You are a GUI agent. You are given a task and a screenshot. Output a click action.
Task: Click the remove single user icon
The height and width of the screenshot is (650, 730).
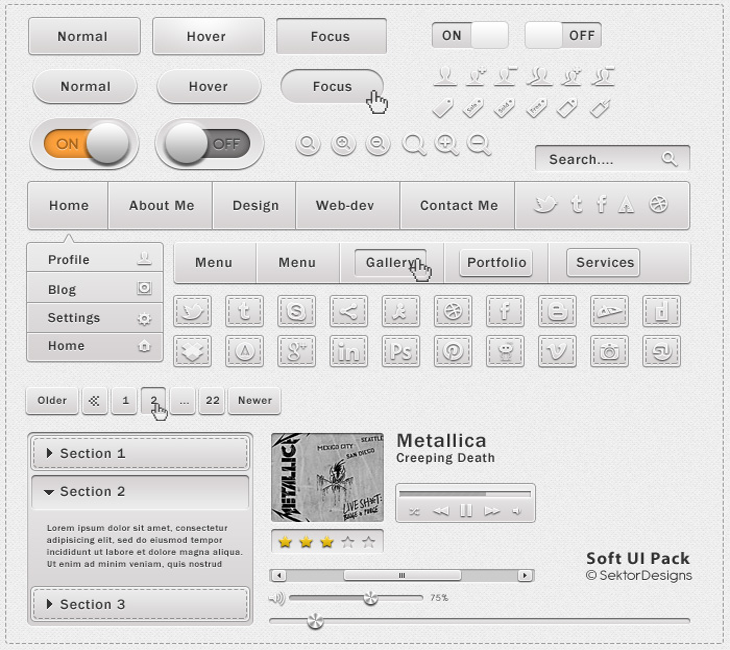tap(506, 76)
